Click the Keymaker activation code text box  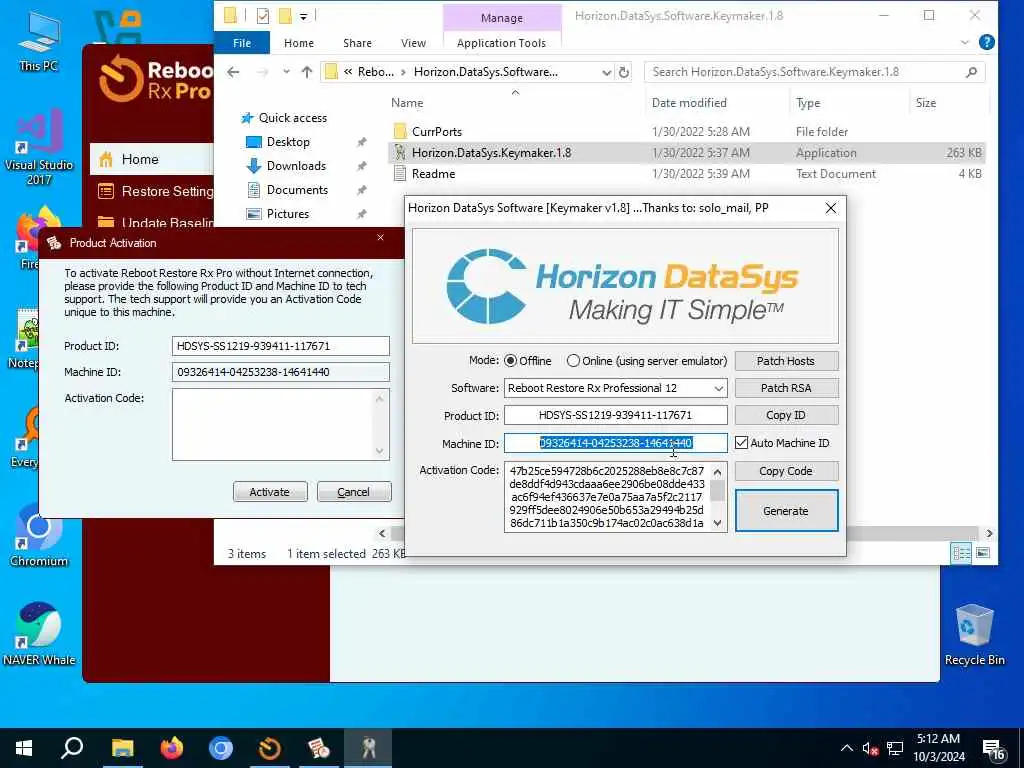coord(607,497)
